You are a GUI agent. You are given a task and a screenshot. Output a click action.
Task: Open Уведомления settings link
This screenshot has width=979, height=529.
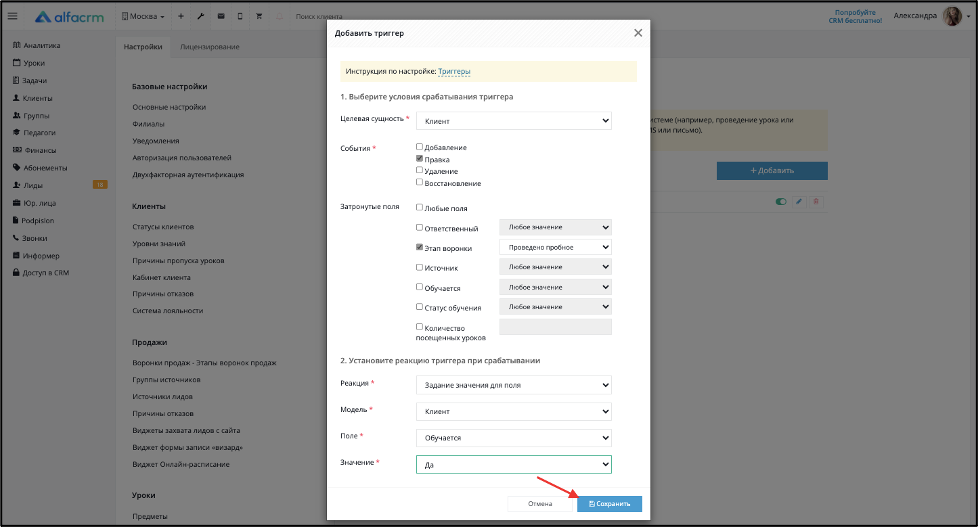(x=155, y=141)
